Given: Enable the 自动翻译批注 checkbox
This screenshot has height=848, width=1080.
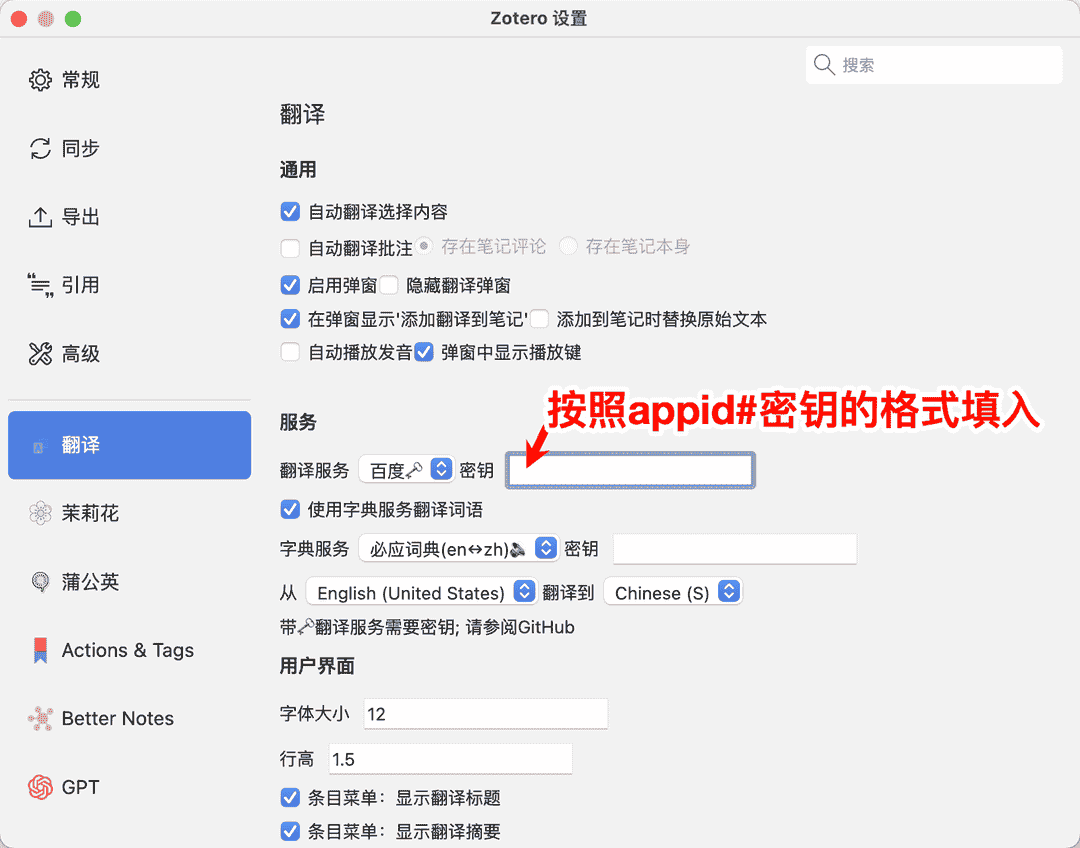Looking at the screenshot, I should tap(290, 247).
